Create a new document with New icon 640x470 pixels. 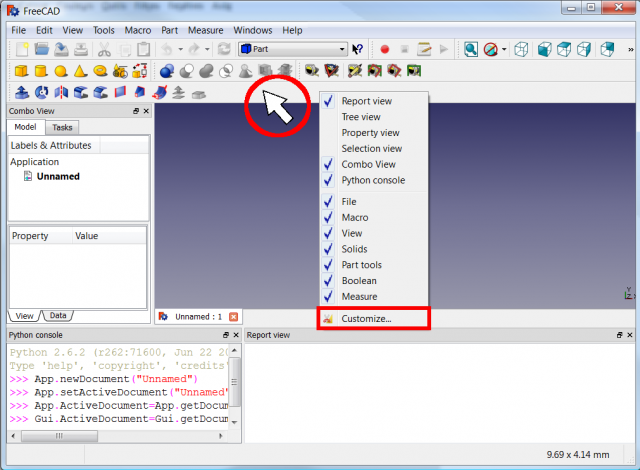point(22,49)
